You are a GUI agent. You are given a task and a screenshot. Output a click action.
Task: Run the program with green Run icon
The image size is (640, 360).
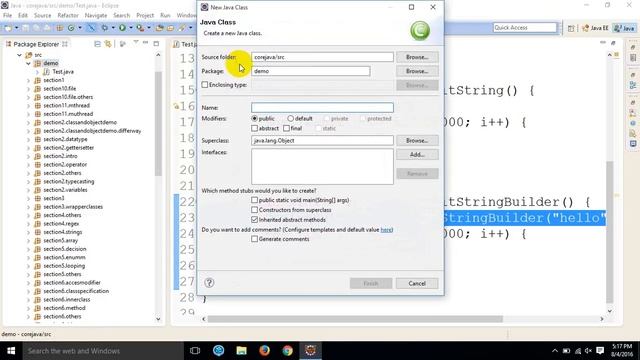point(122,28)
